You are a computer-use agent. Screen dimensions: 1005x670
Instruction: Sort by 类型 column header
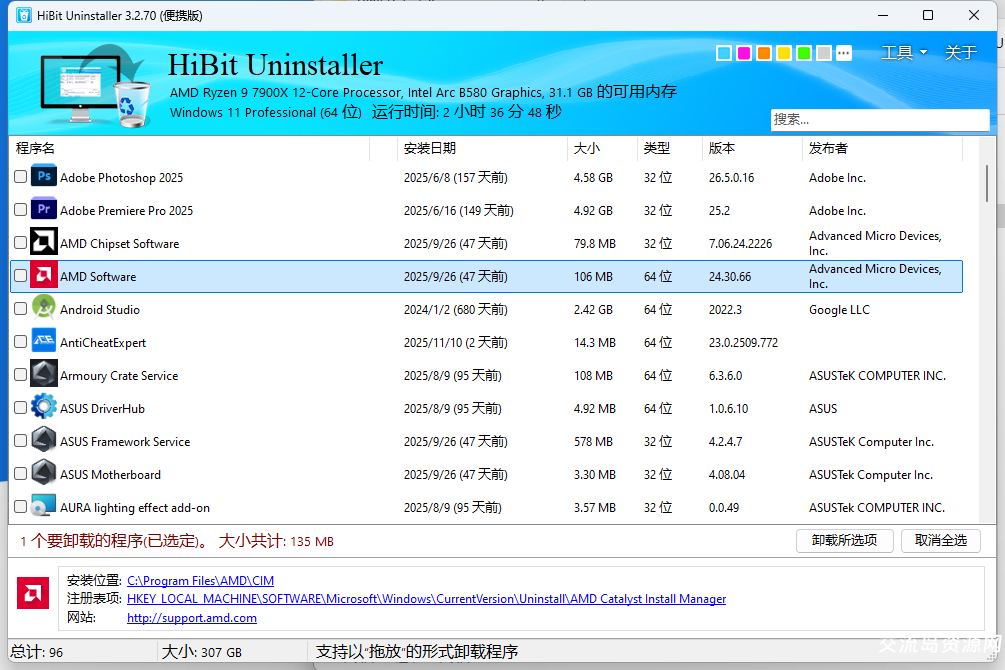pyautogui.click(x=670, y=148)
